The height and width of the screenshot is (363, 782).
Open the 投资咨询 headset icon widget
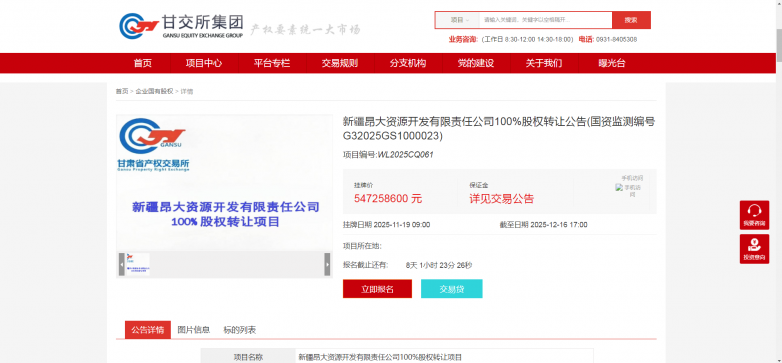[x=754, y=215]
